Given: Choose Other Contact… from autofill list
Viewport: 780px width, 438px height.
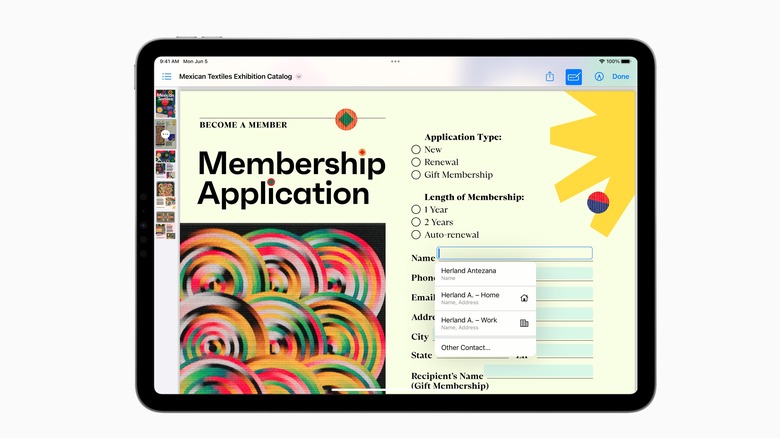Looking at the screenshot, I should pos(485,347).
